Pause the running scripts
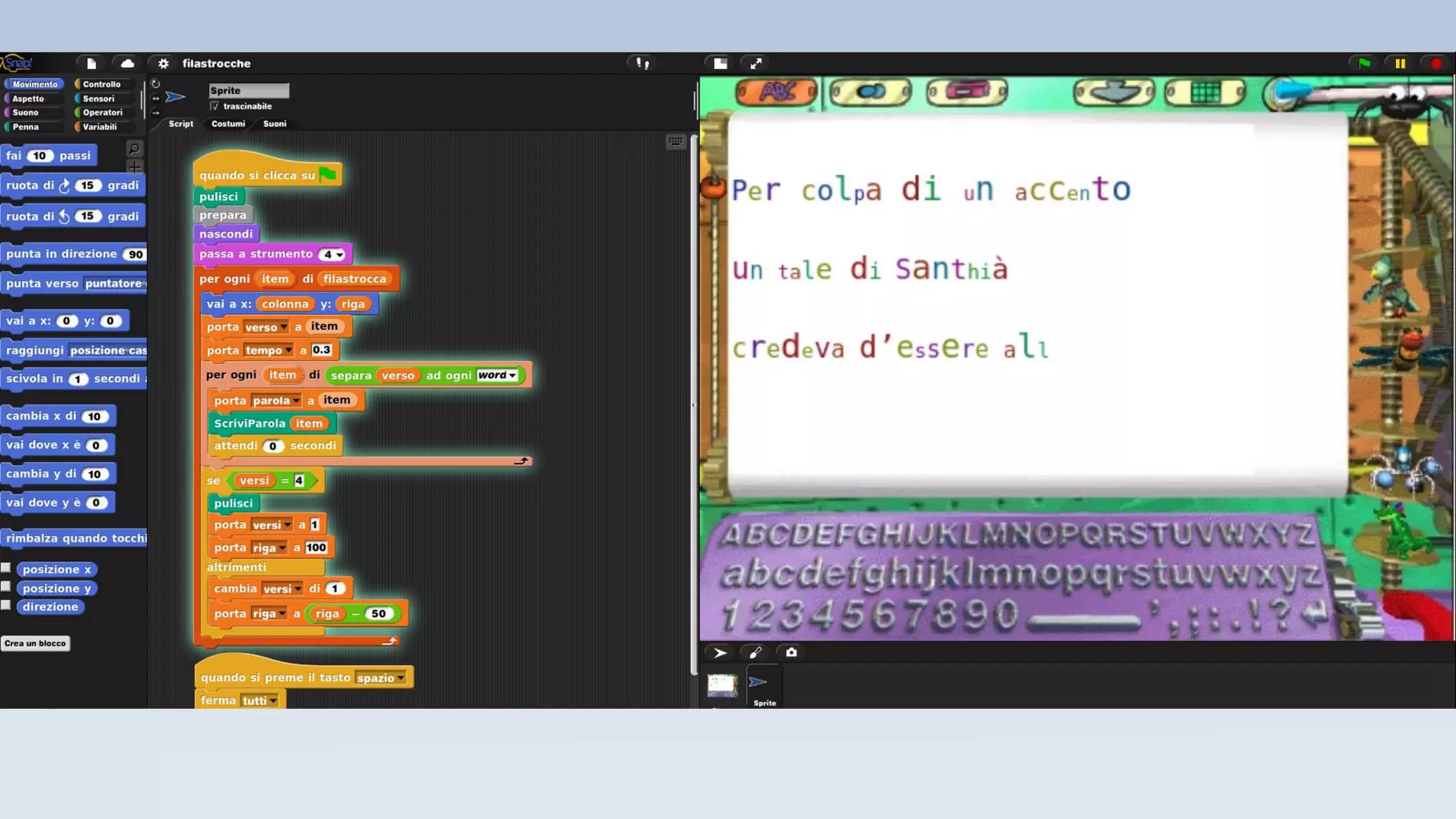Screen dimensions: 1456x819 click(x=1400, y=63)
